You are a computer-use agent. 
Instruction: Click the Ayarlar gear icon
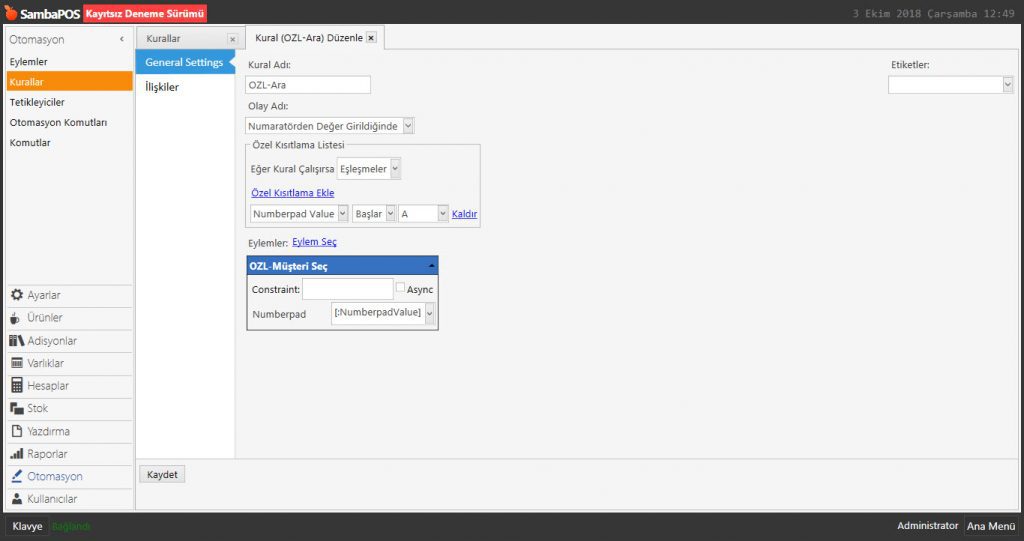coord(17,295)
